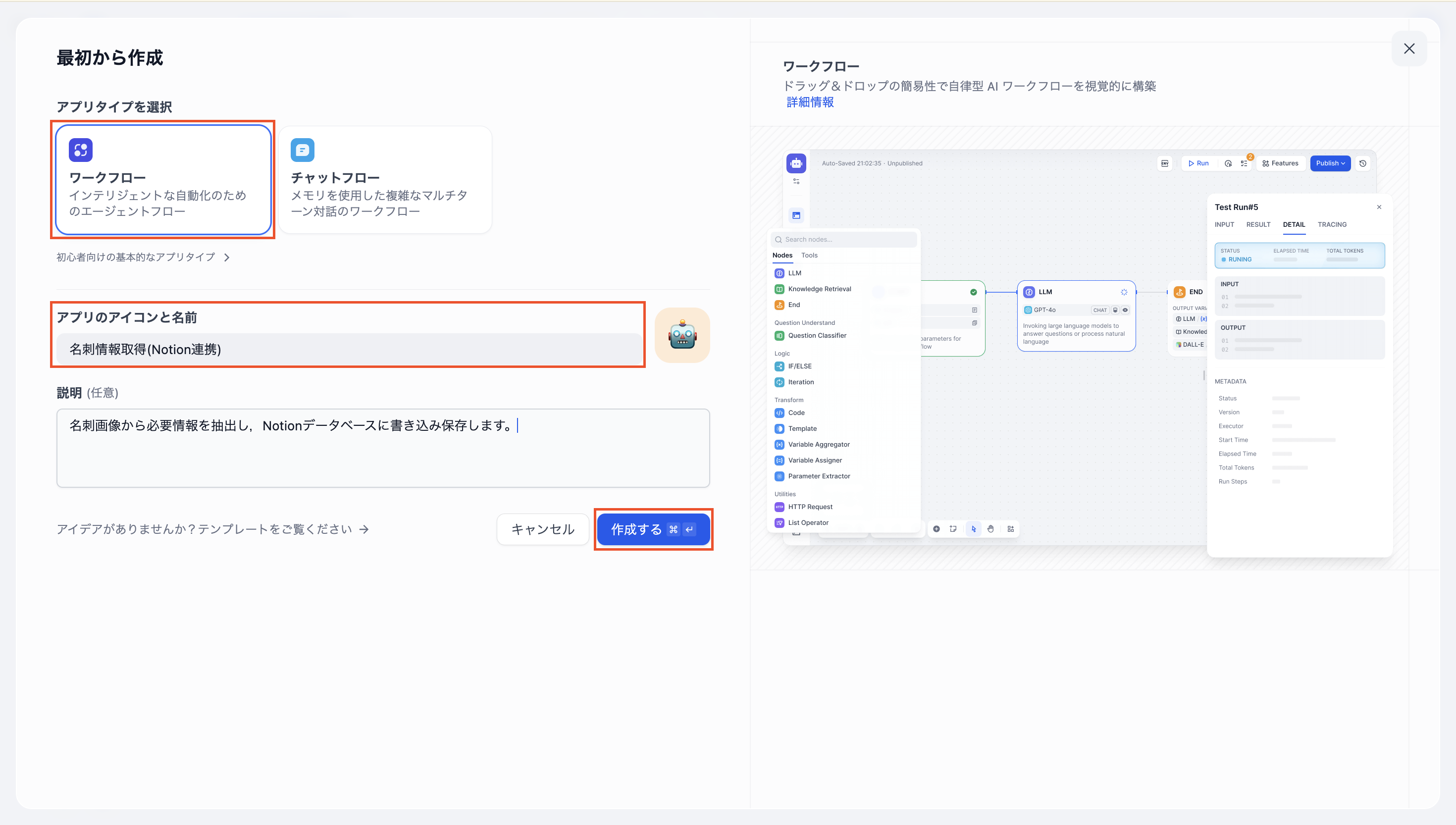Open 詳細情報 workflow details link
The height and width of the screenshot is (825, 1456).
point(810,102)
